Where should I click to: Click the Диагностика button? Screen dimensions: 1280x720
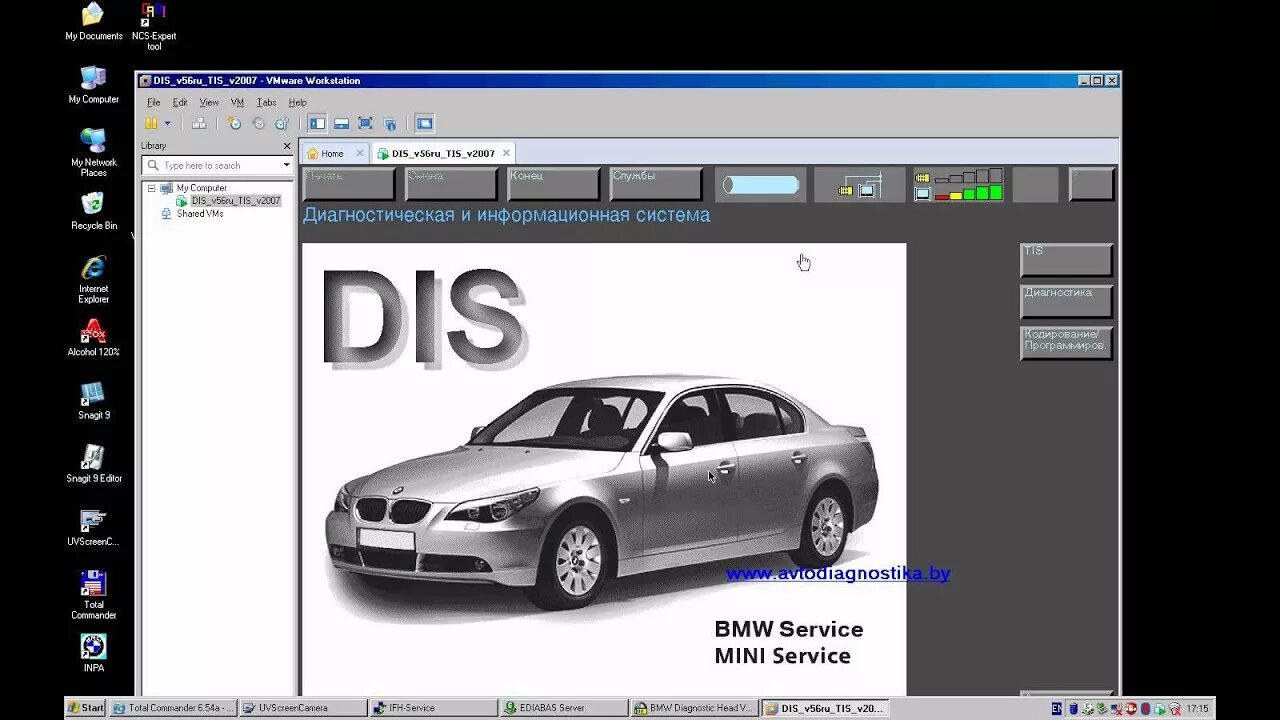coord(1066,302)
